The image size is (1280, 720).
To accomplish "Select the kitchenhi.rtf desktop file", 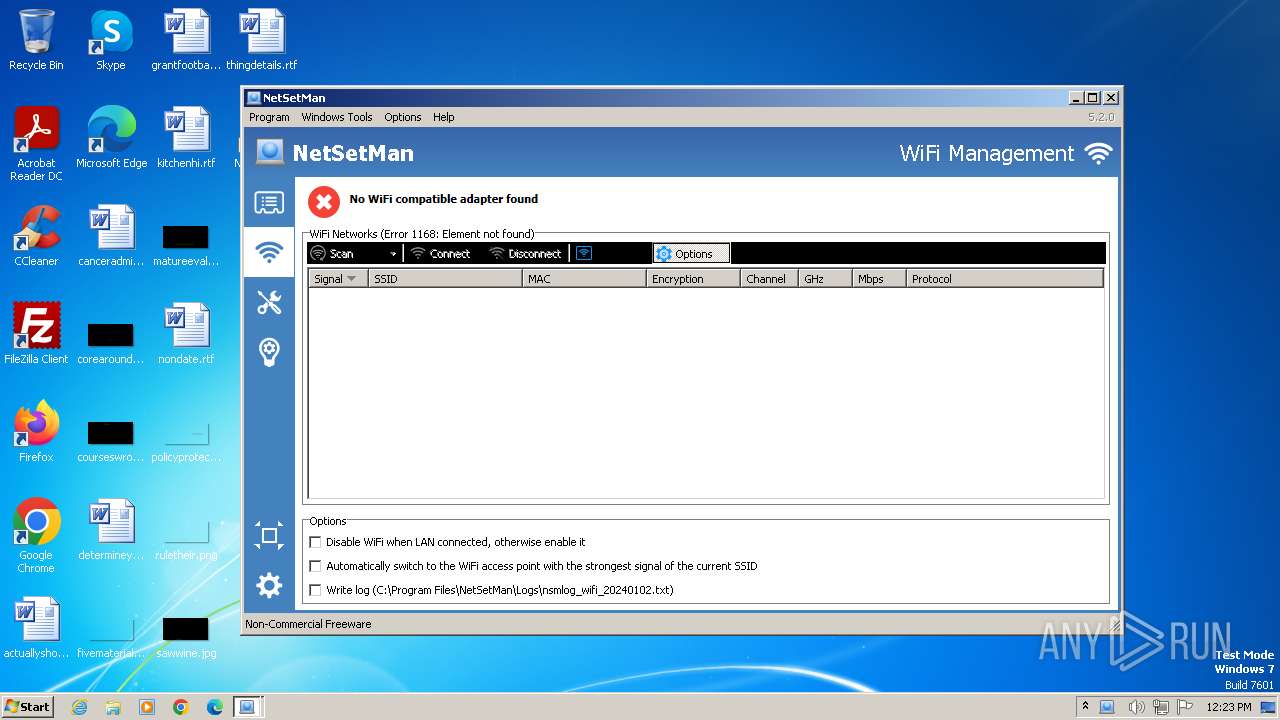I will [186, 138].
